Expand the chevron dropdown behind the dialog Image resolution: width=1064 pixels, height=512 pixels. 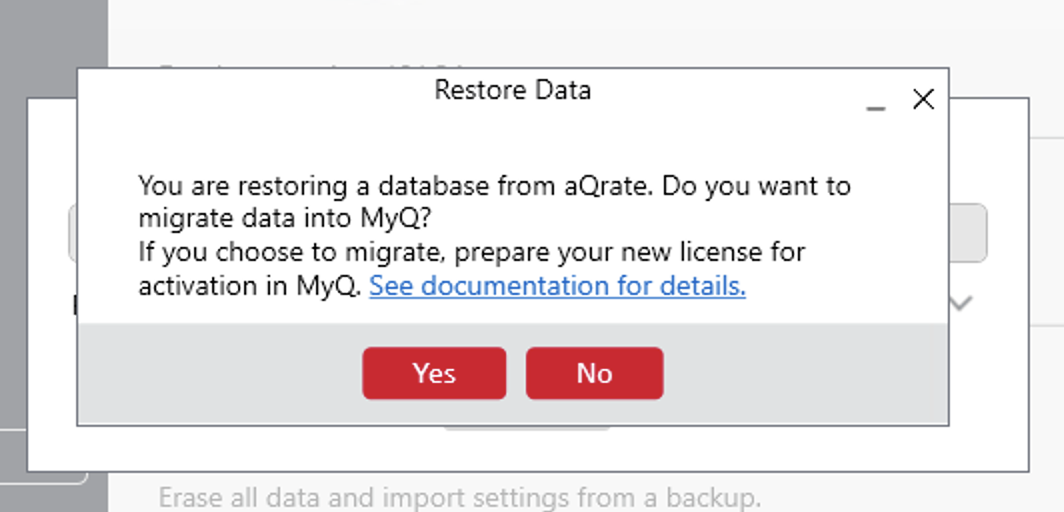click(x=961, y=303)
